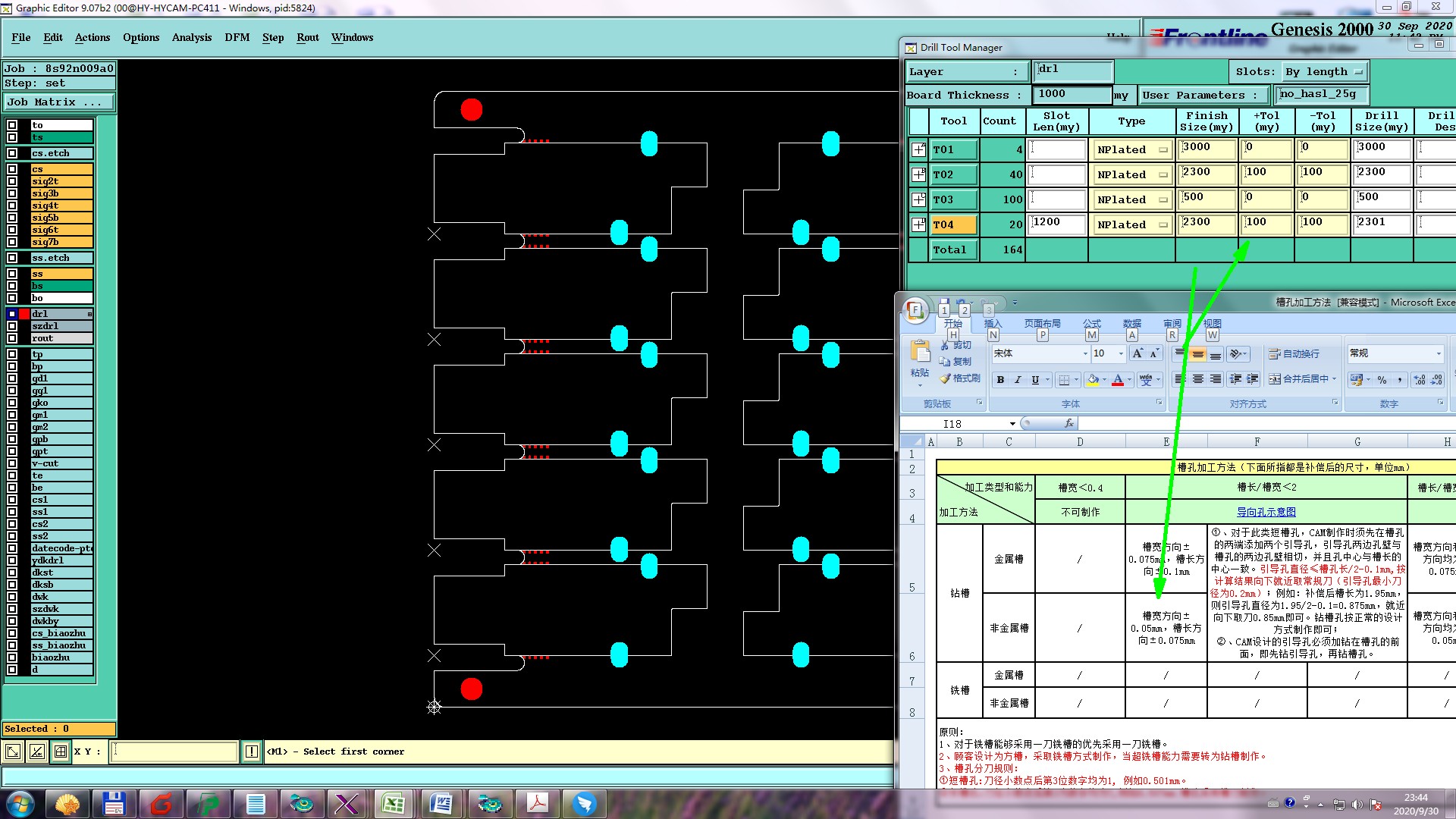Expand the T03 tool row plus box
The height and width of the screenshot is (819, 1456).
pyautogui.click(x=918, y=199)
